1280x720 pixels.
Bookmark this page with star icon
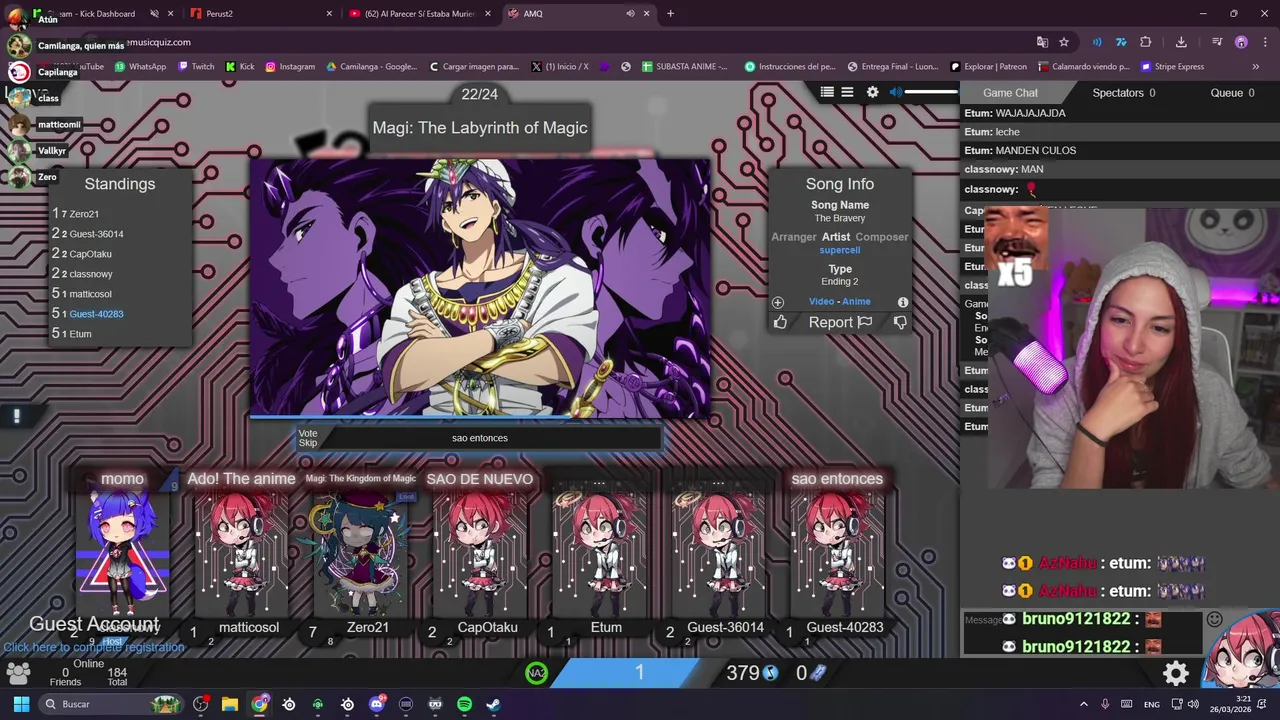point(1064,42)
